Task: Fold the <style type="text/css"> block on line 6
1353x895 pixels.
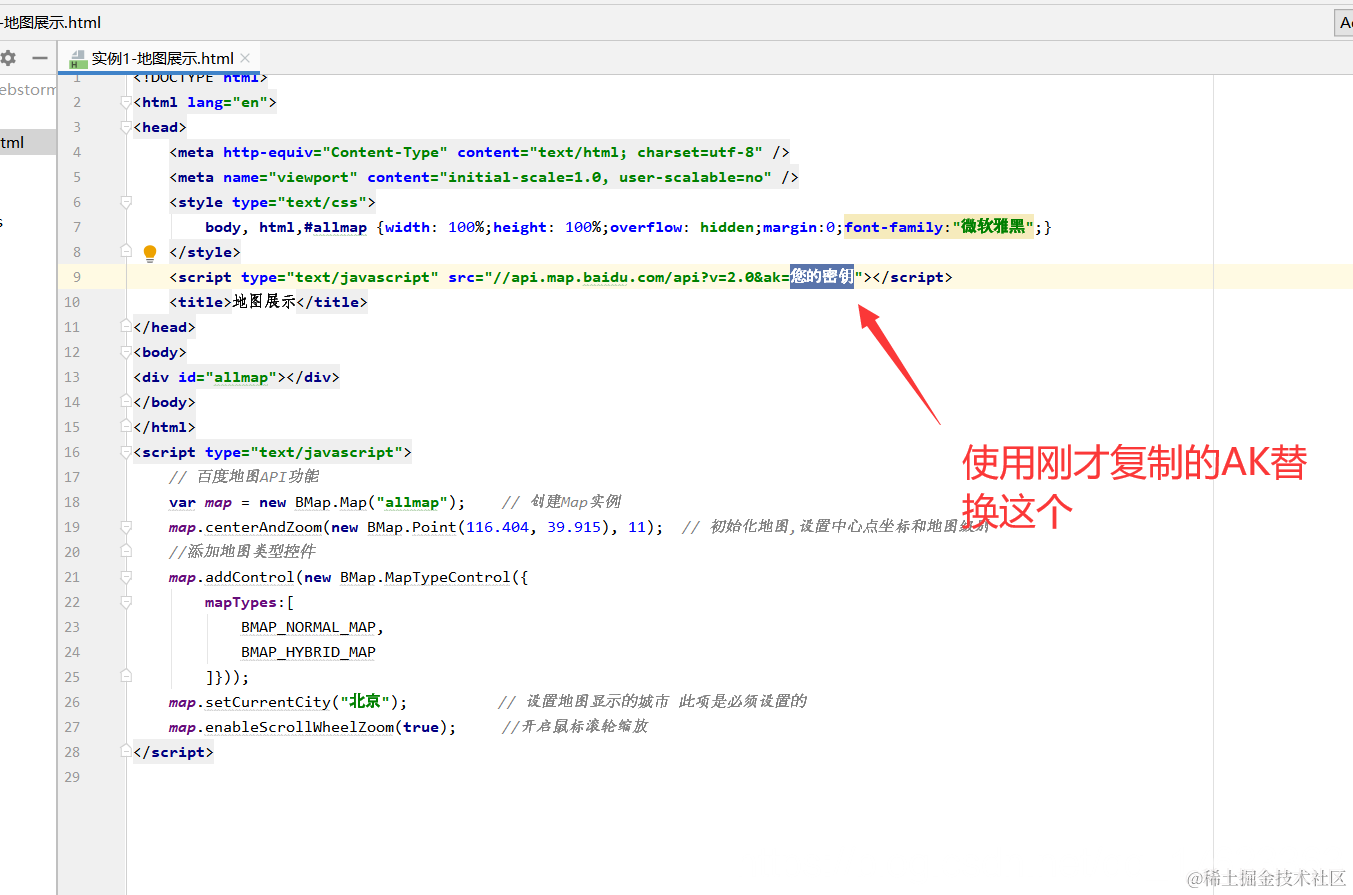Action: pyautogui.click(x=126, y=202)
